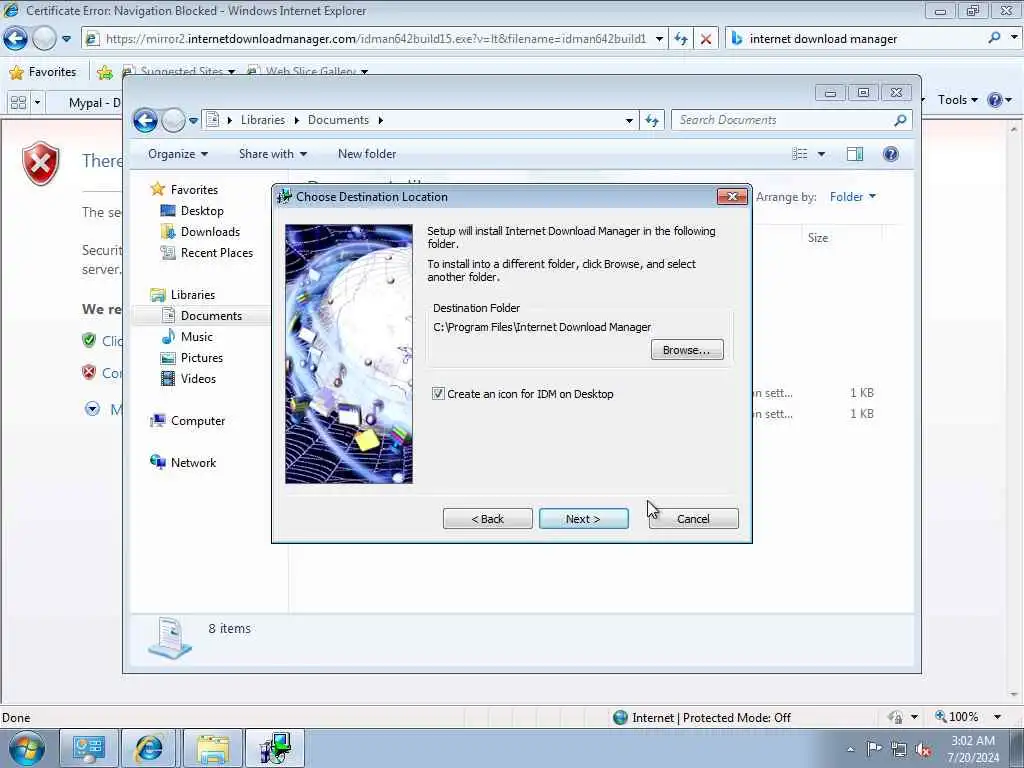This screenshot has height=768, width=1024.
Task: Click the Size column header
Action: pyautogui.click(x=818, y=238)
